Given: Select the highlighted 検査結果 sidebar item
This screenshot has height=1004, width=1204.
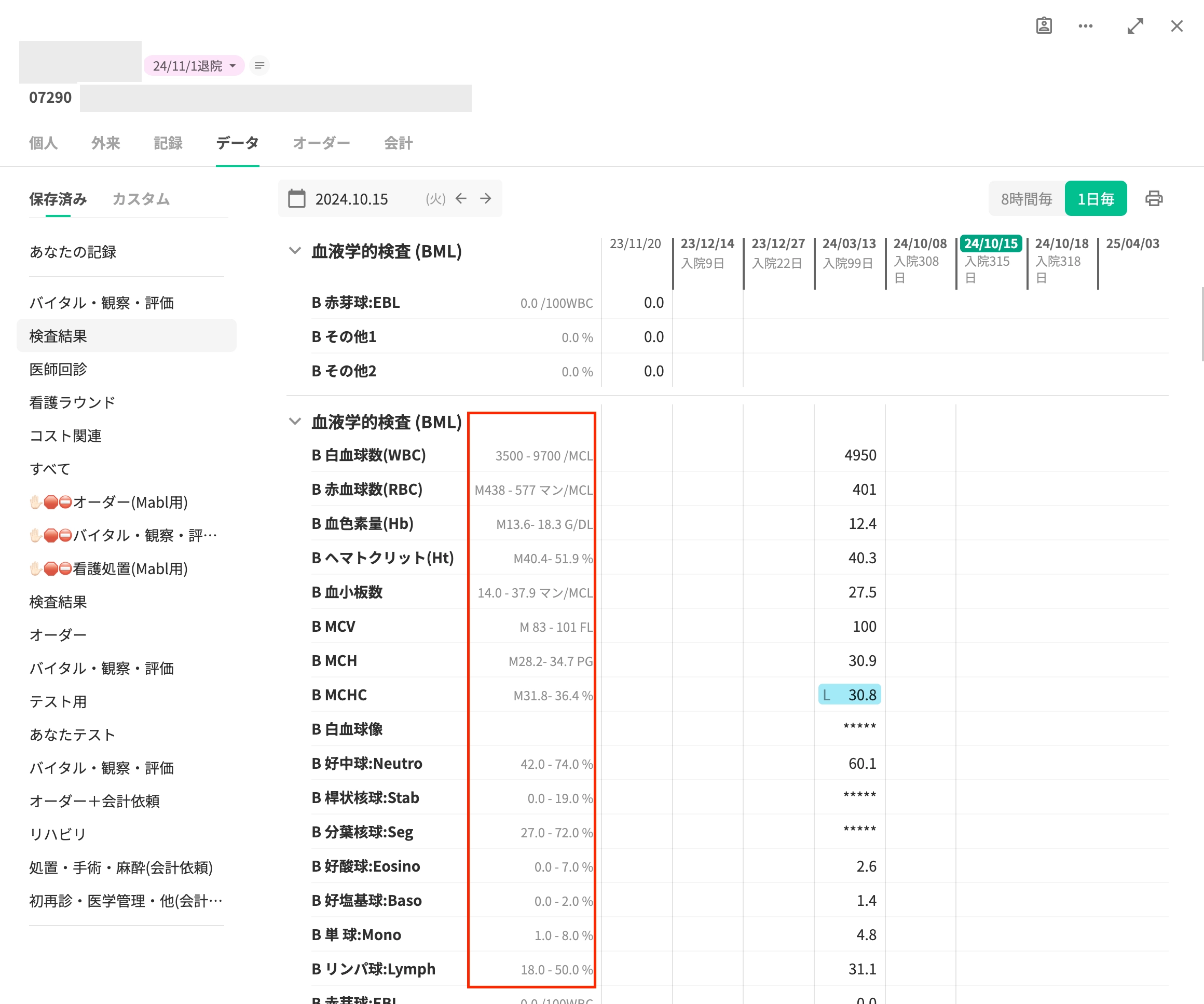Looking at the screenshot, I should 126,336.
